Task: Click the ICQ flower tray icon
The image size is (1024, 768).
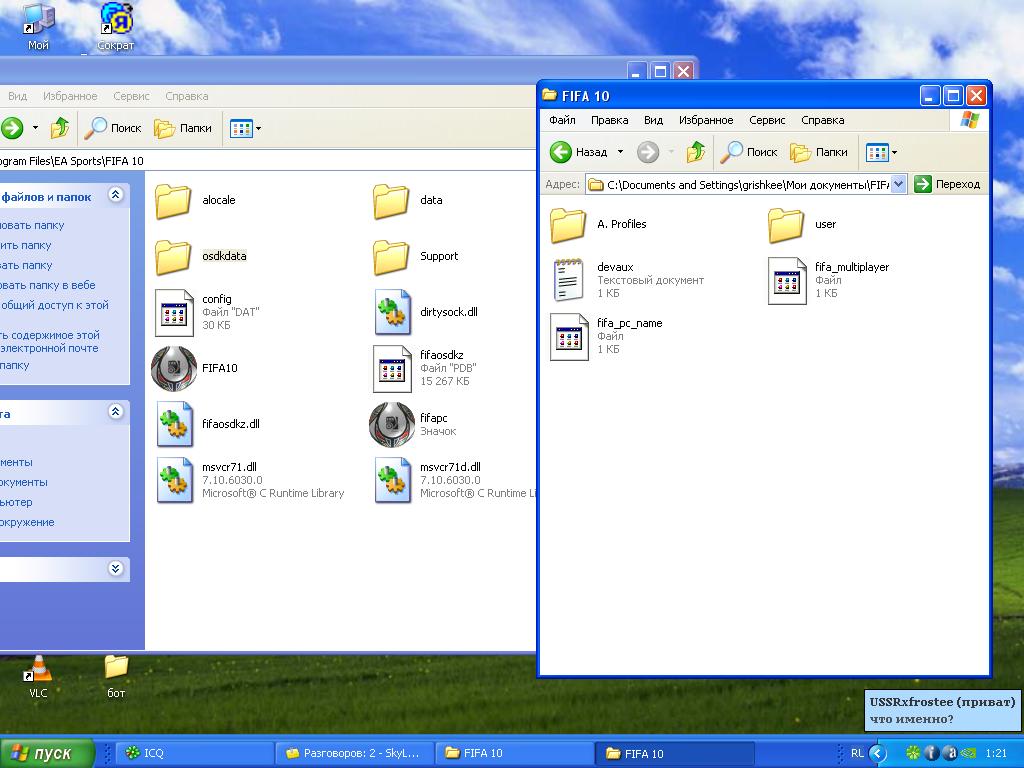Action: (x=912, y=753)
